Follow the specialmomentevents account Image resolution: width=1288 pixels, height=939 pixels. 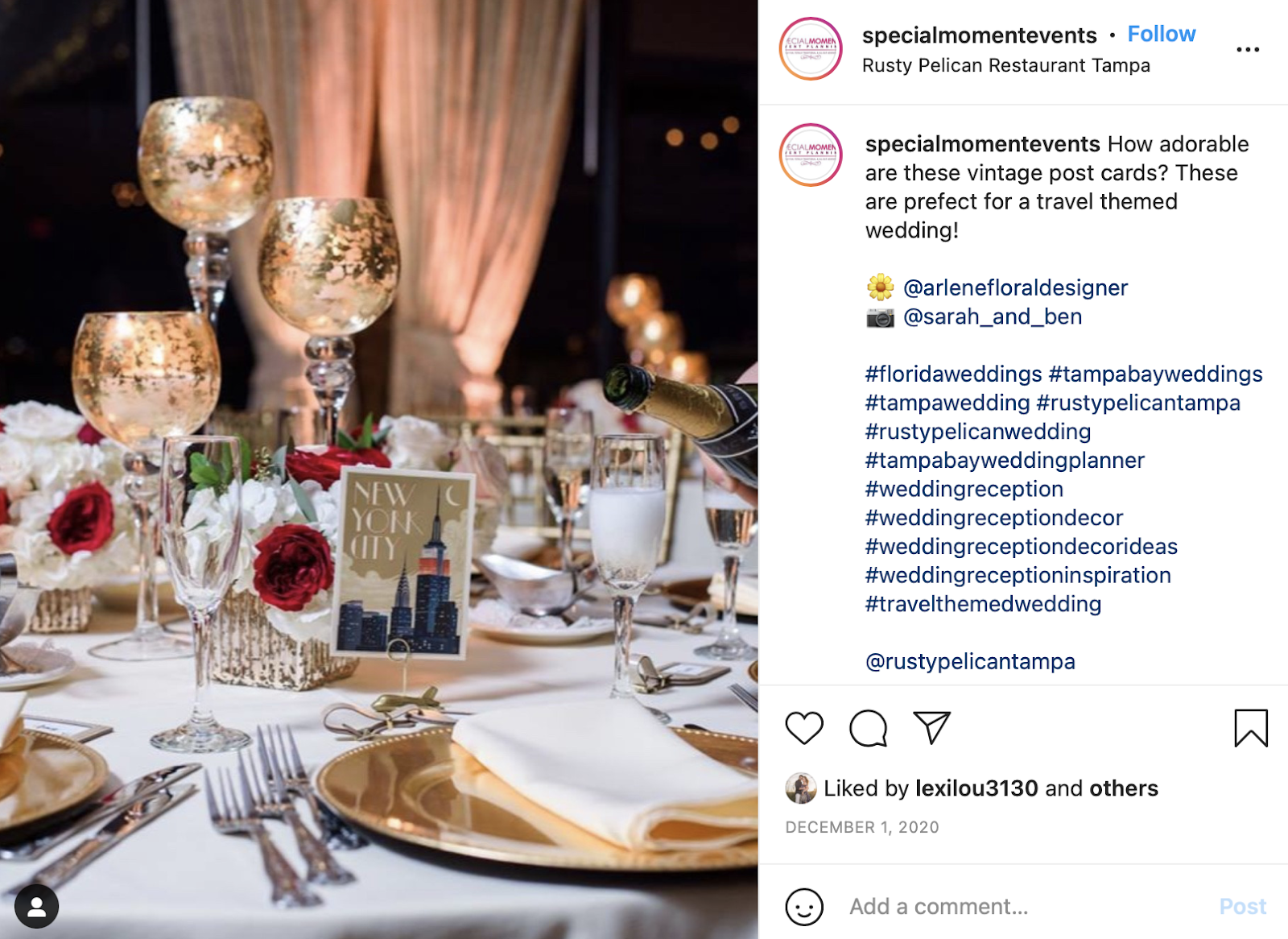coord(1161,34)
